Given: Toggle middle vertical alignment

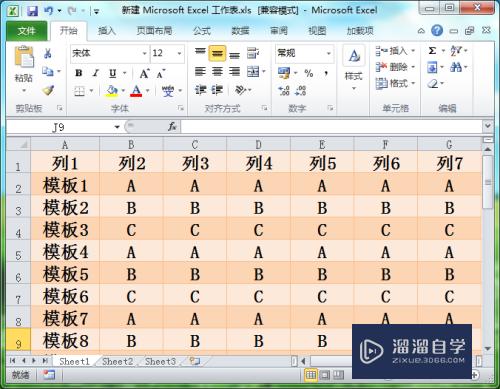Looking at the screenshot, I should [217, 53].
